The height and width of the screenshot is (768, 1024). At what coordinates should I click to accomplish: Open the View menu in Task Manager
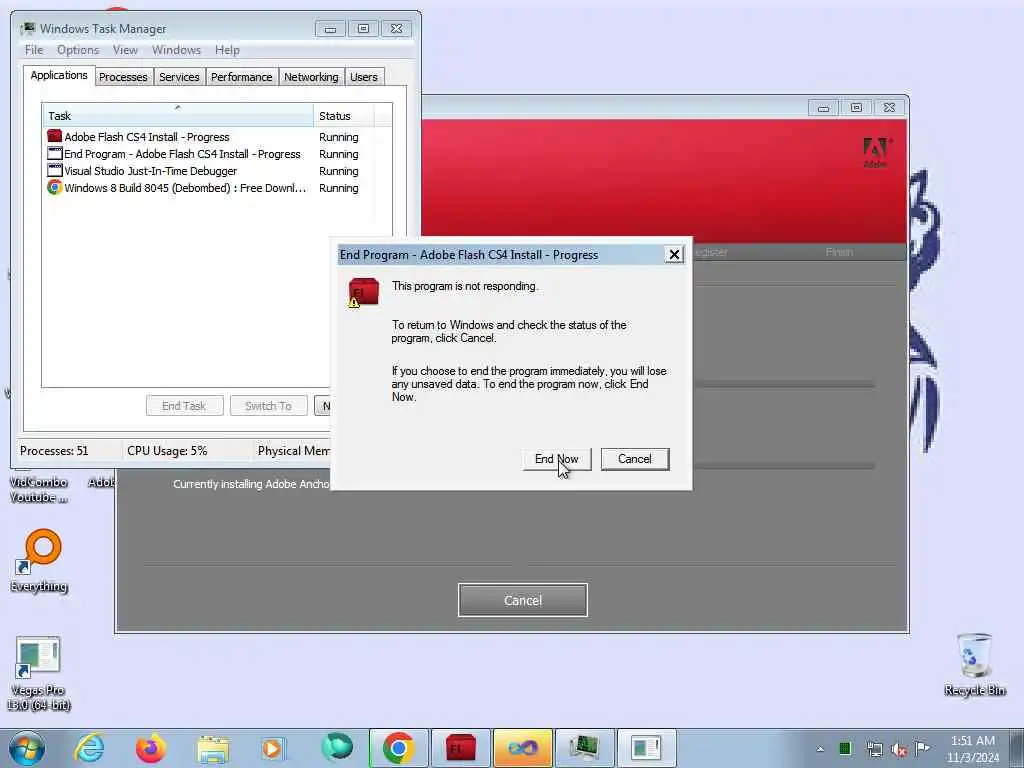pyautogui.click(x=125, y=50)
